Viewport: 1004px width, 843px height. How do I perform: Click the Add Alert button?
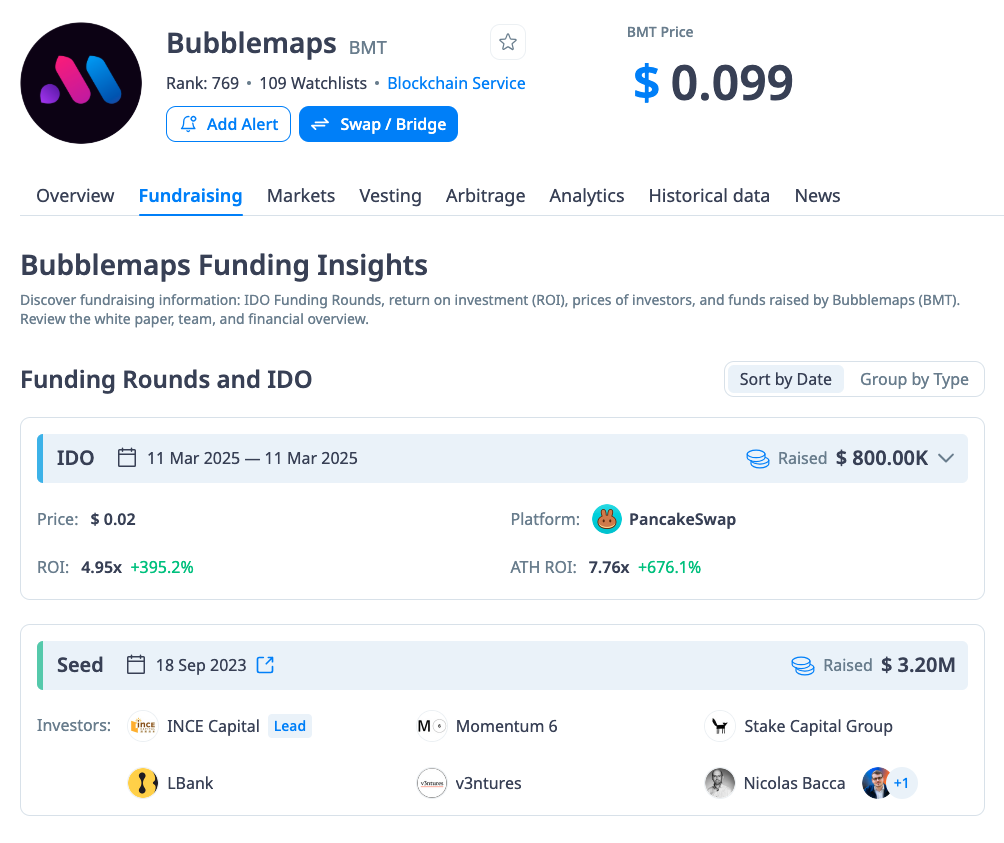point(228,123)
